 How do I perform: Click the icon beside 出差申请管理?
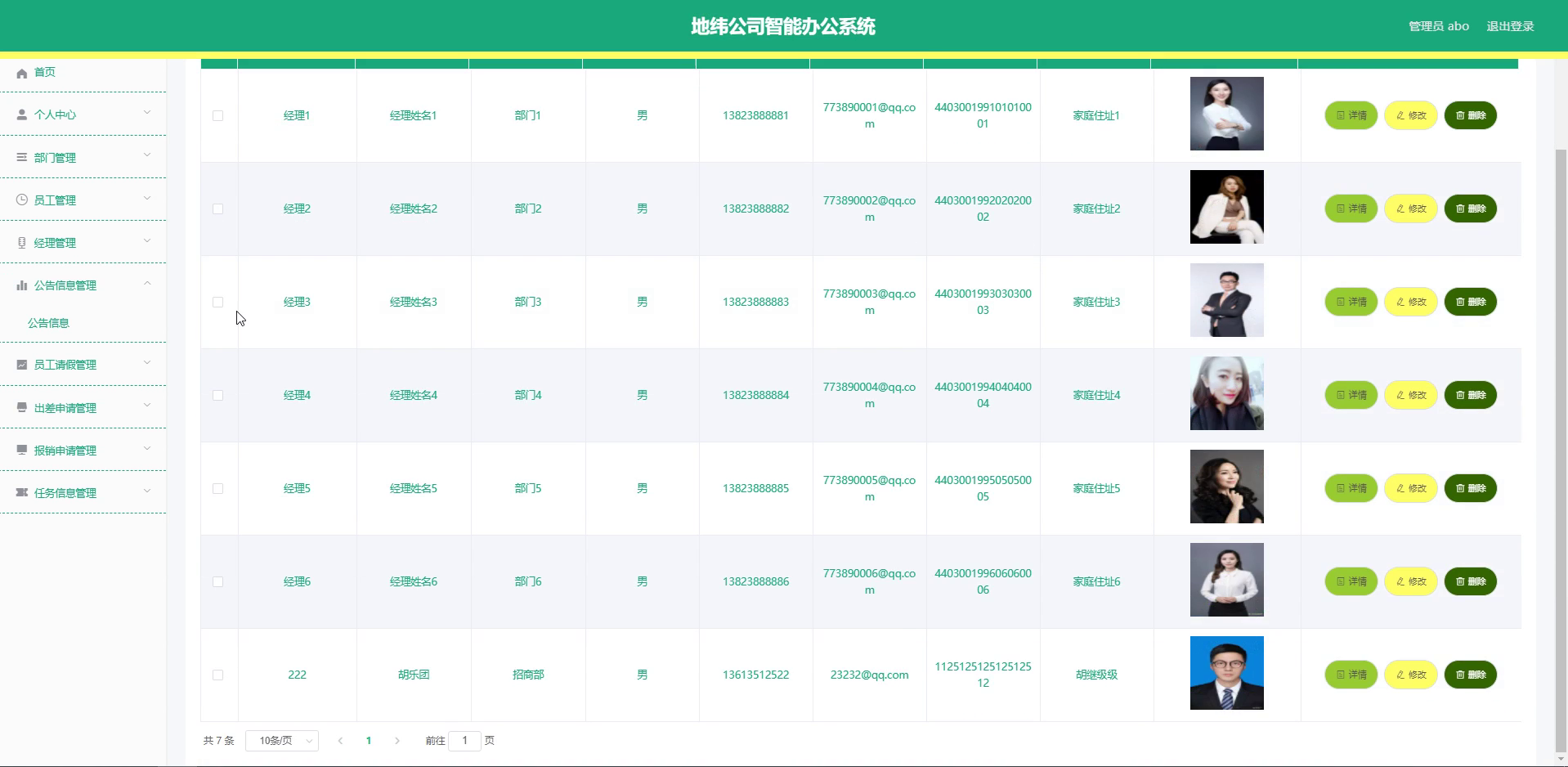pyautogui.click(x=22, y=407)
